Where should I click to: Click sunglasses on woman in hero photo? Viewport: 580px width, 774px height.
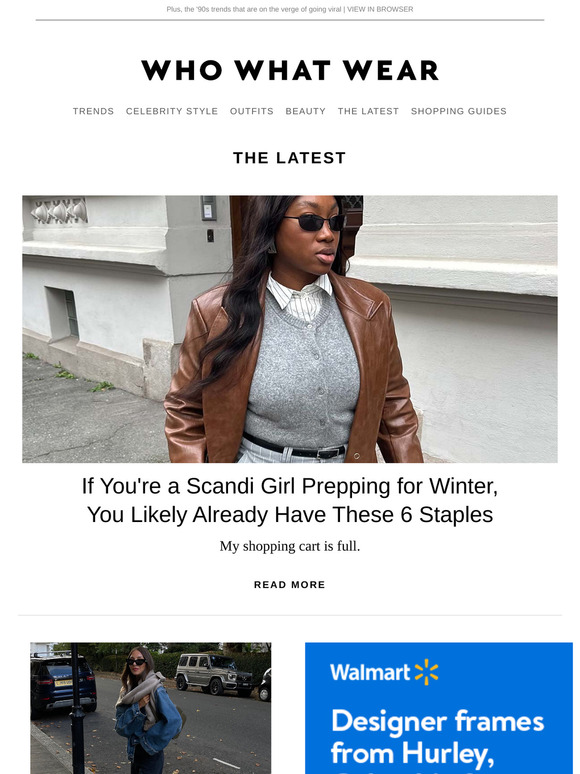click(x=315, y=222)
